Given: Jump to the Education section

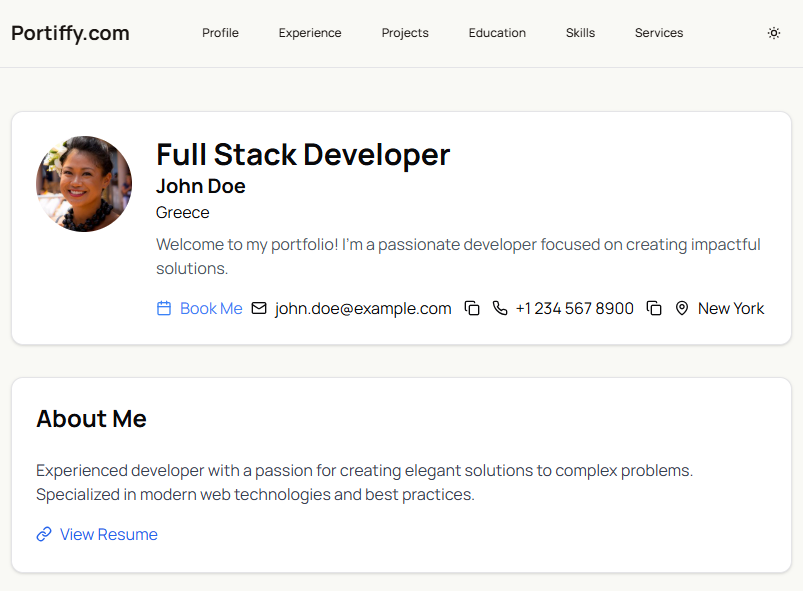Looking at the screenshot, I should click(497, 33).
